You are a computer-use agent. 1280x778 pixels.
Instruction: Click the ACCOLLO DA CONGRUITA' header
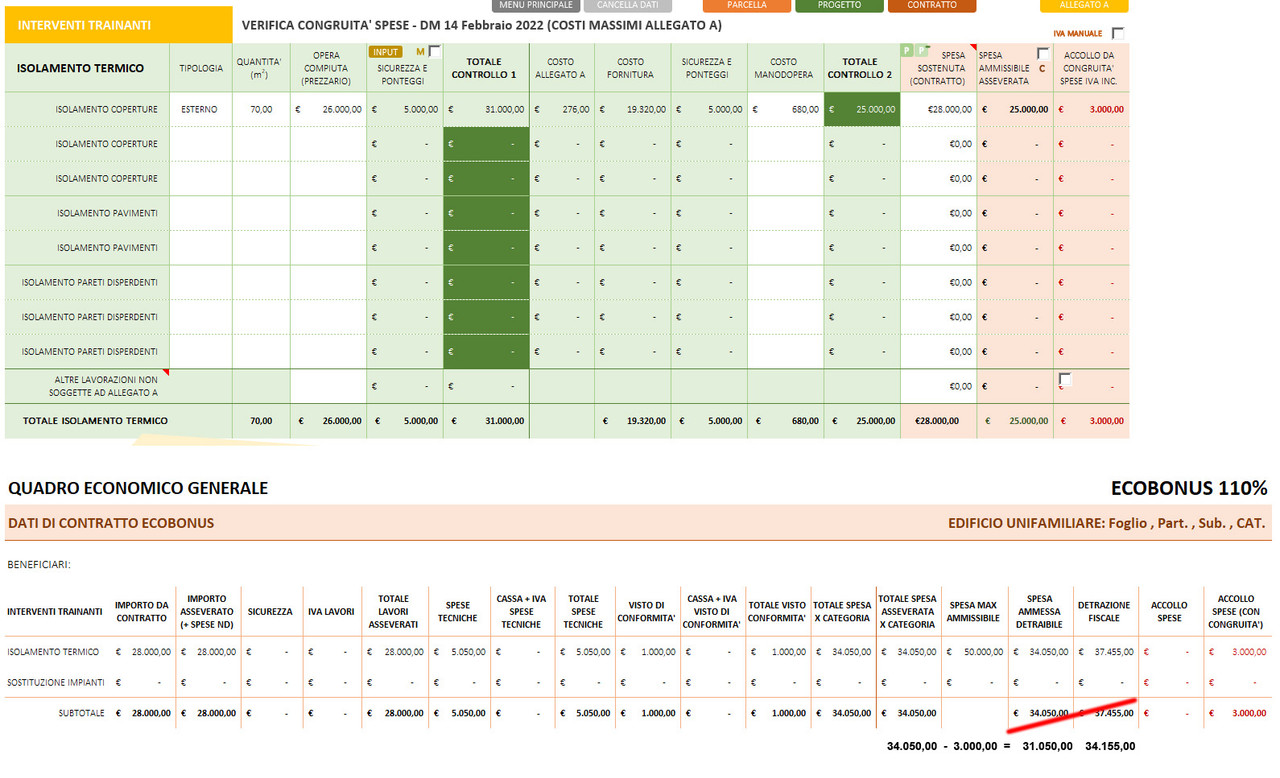point(1091,68)
